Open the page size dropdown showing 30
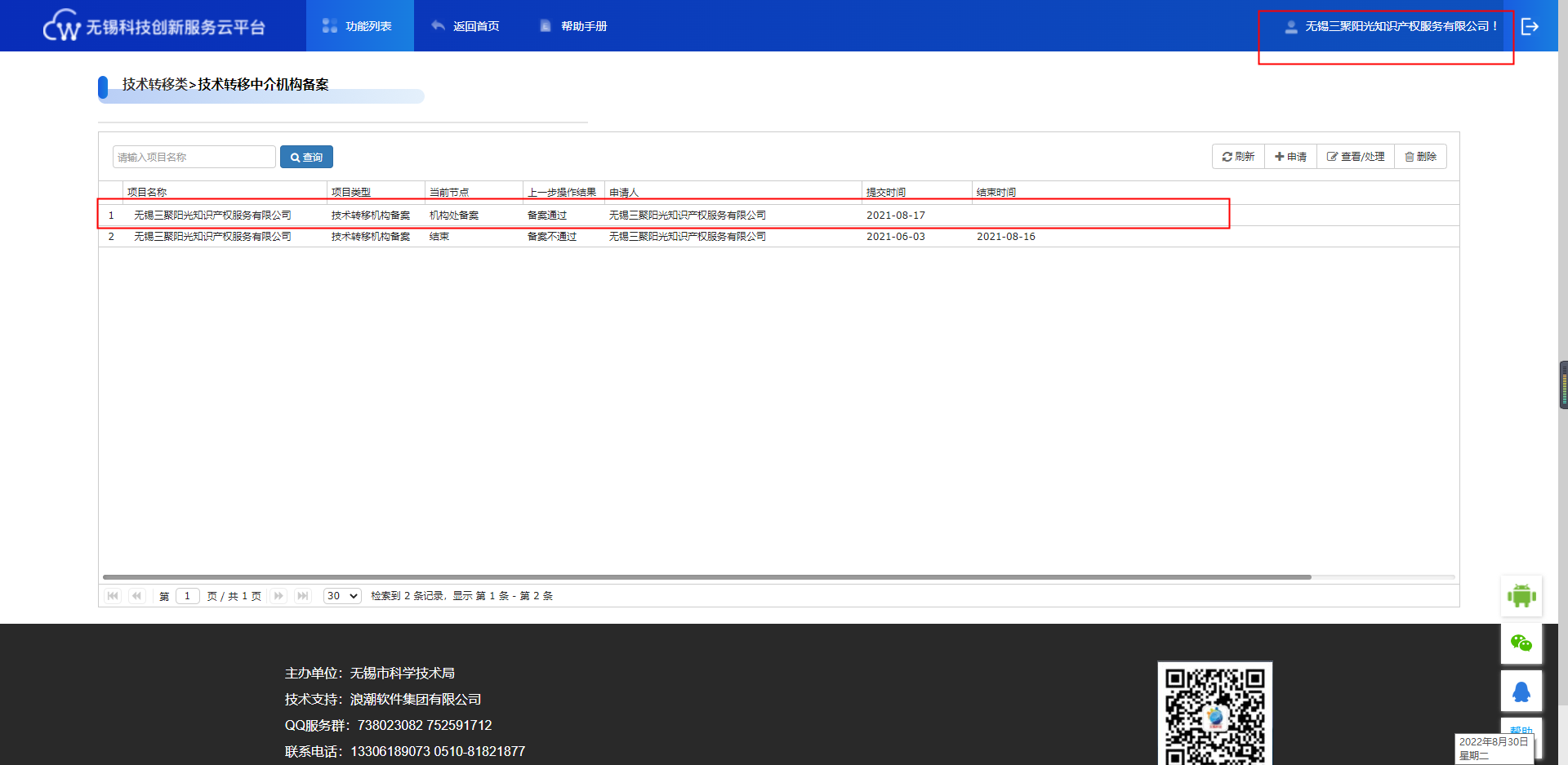Image resolution: width=1568 pixels, height=765 pixels. click(342, 596)
